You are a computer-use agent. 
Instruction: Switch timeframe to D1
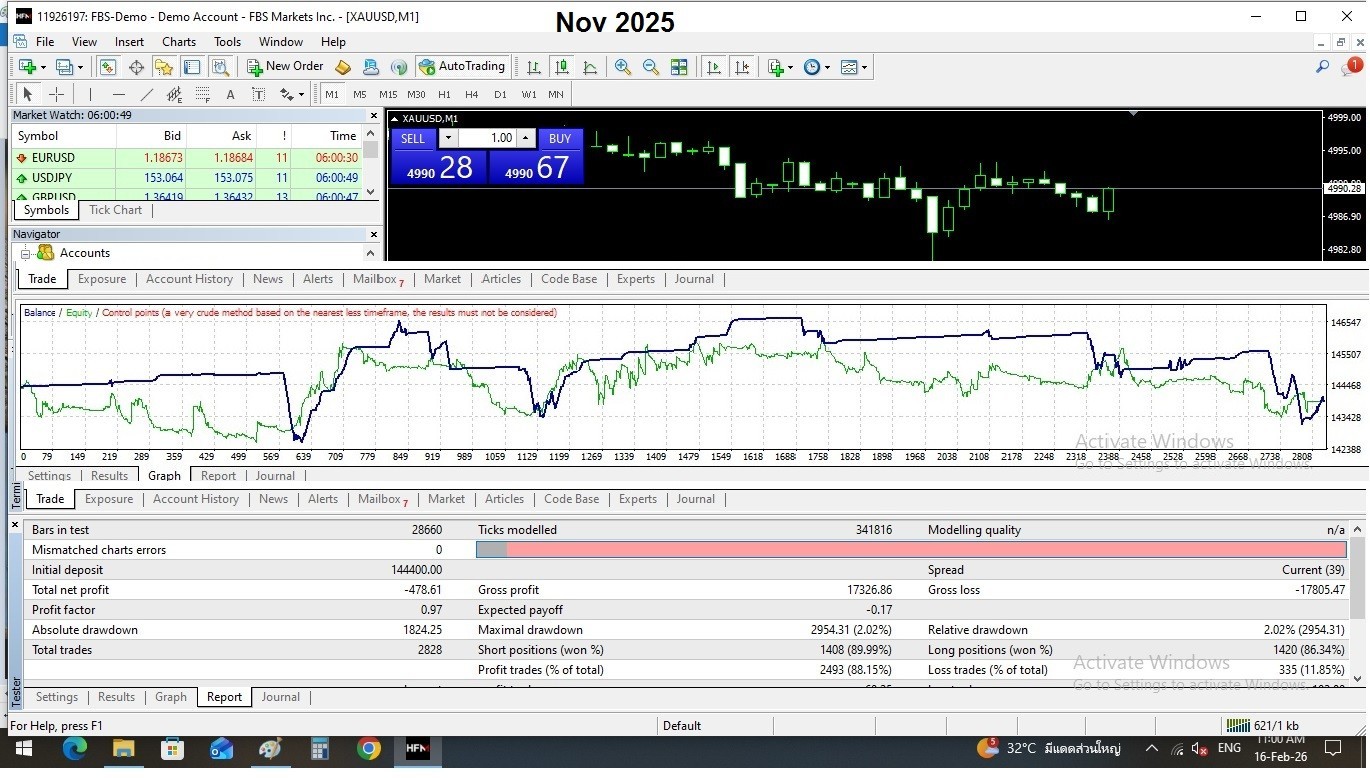(500, 94)
